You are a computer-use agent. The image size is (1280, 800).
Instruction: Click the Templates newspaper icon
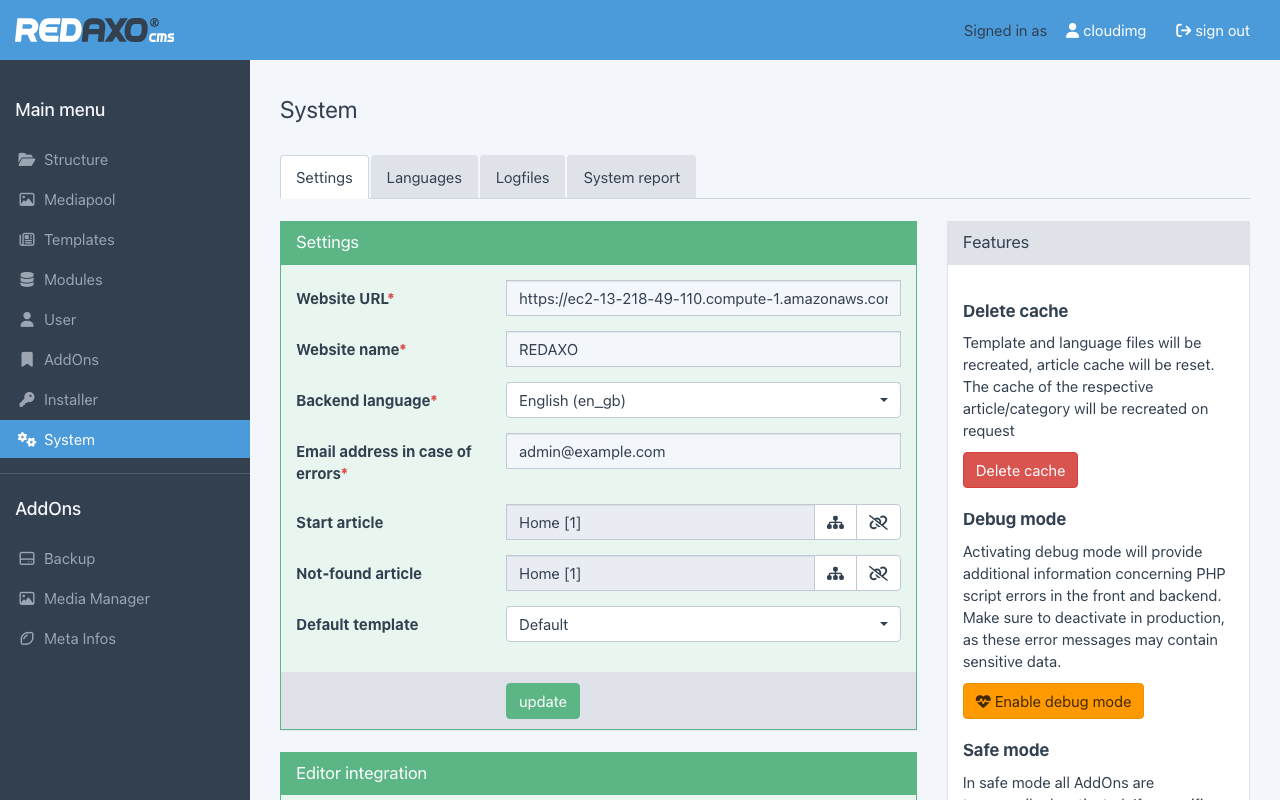point(27,240)
